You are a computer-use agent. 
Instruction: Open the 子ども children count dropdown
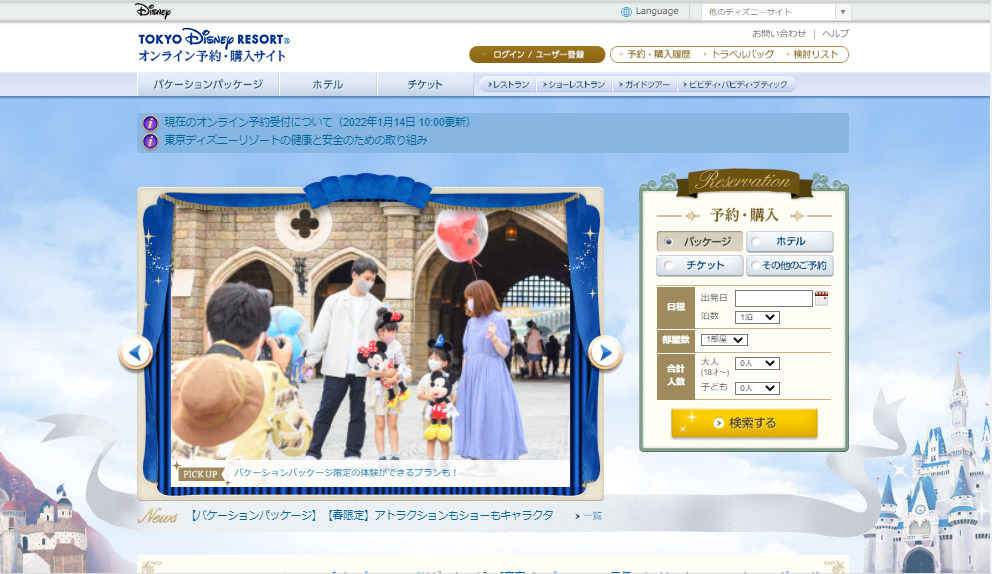(x=757, y=388)
